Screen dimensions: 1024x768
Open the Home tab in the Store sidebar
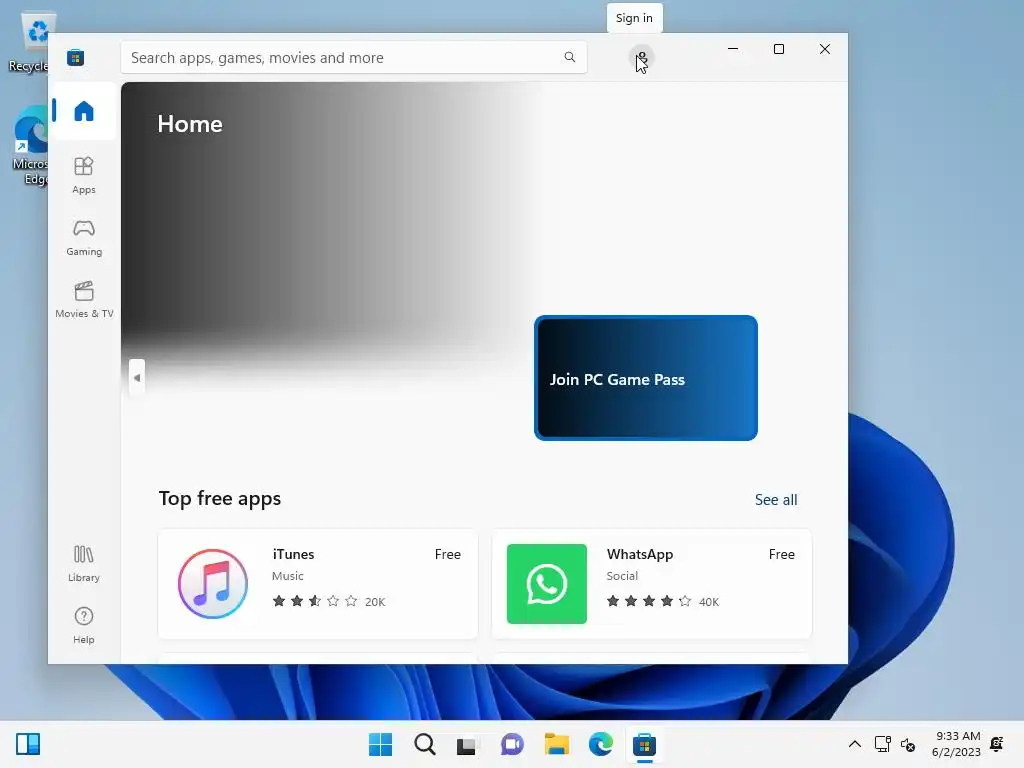click(x=84, y=111)
